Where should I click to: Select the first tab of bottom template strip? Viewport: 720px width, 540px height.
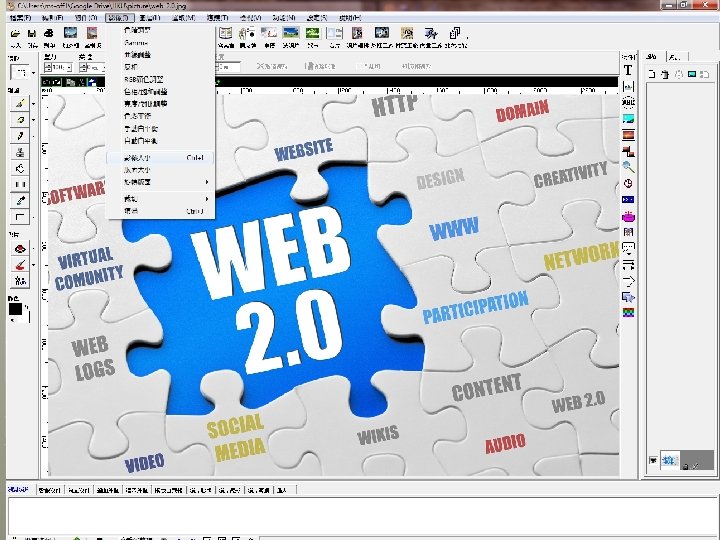(18, 489)
